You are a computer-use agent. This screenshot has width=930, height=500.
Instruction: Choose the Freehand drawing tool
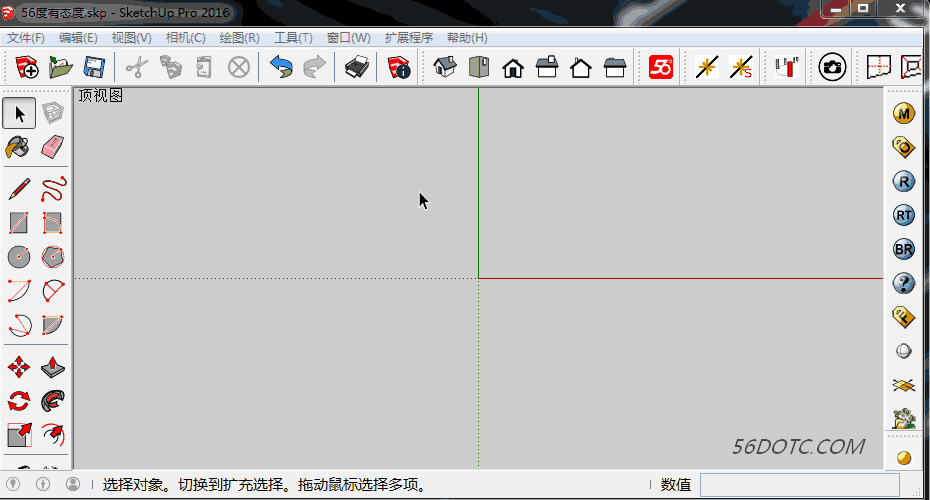coord(53,188)
